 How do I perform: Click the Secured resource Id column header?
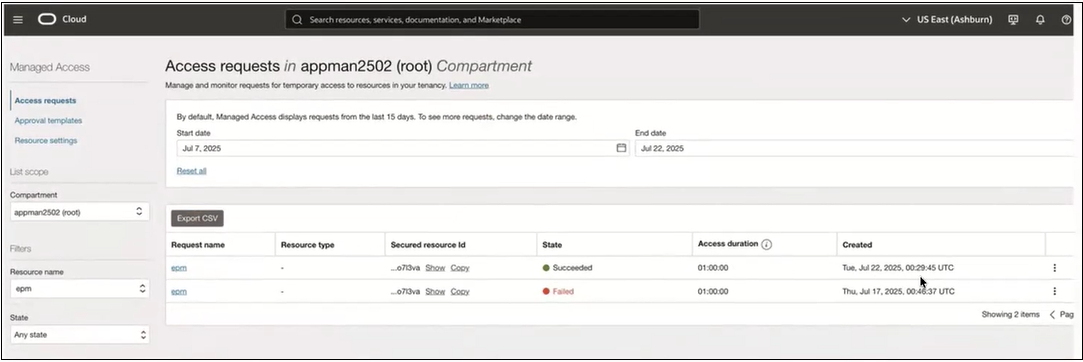click(428, 245)
